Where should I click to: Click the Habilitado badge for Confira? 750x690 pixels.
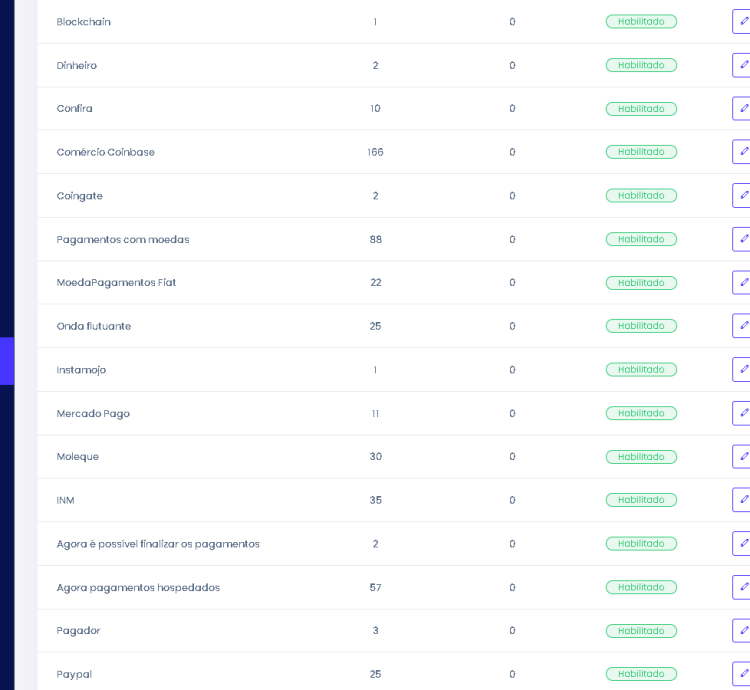pos(641,109)
